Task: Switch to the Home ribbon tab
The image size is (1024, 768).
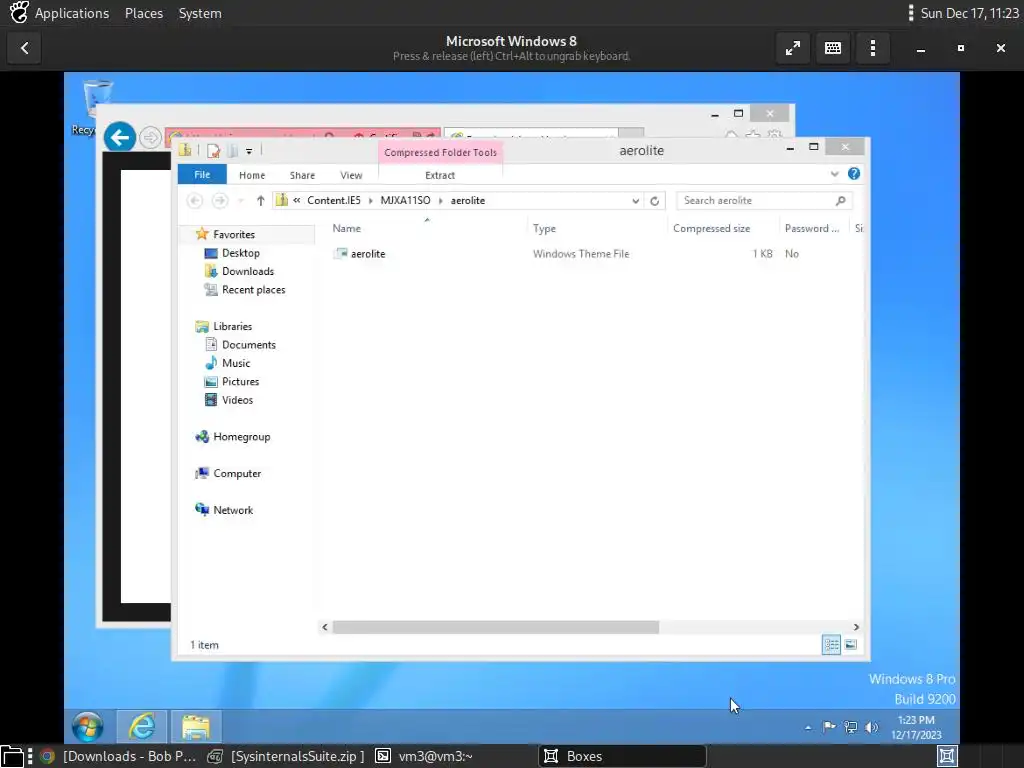Action: click(x=252, y=175)
